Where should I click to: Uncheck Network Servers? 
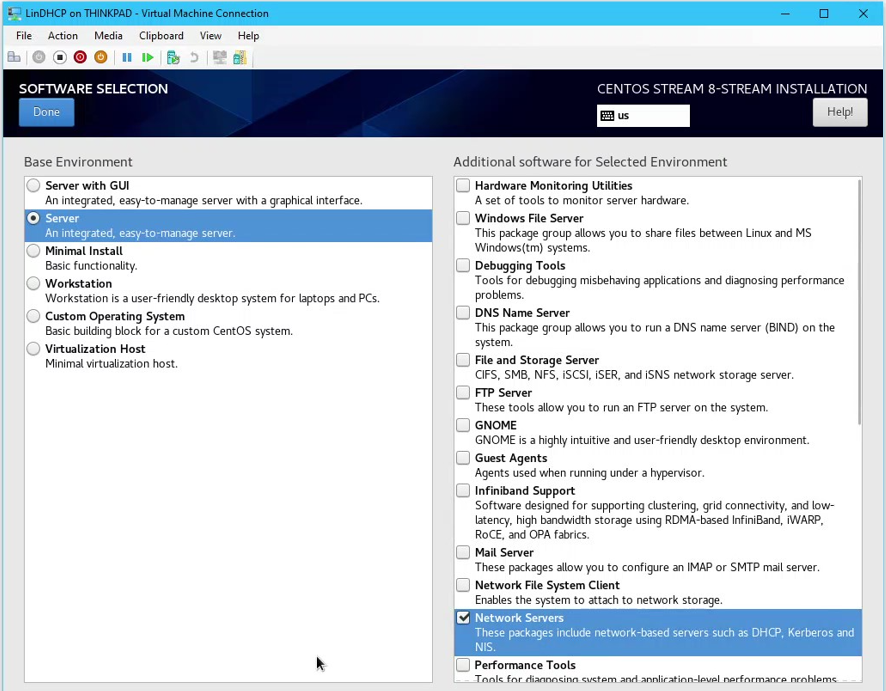pos(463,618)
